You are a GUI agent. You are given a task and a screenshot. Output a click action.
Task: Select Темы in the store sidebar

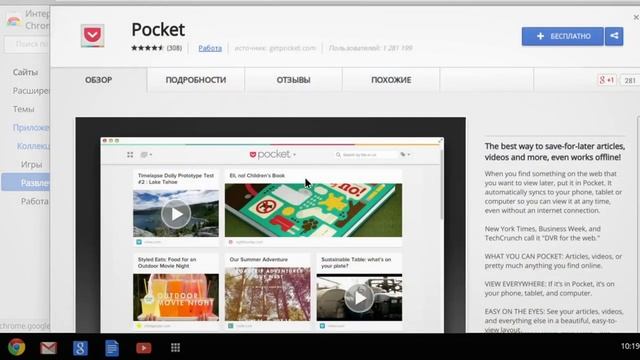[x=23, y=109]
